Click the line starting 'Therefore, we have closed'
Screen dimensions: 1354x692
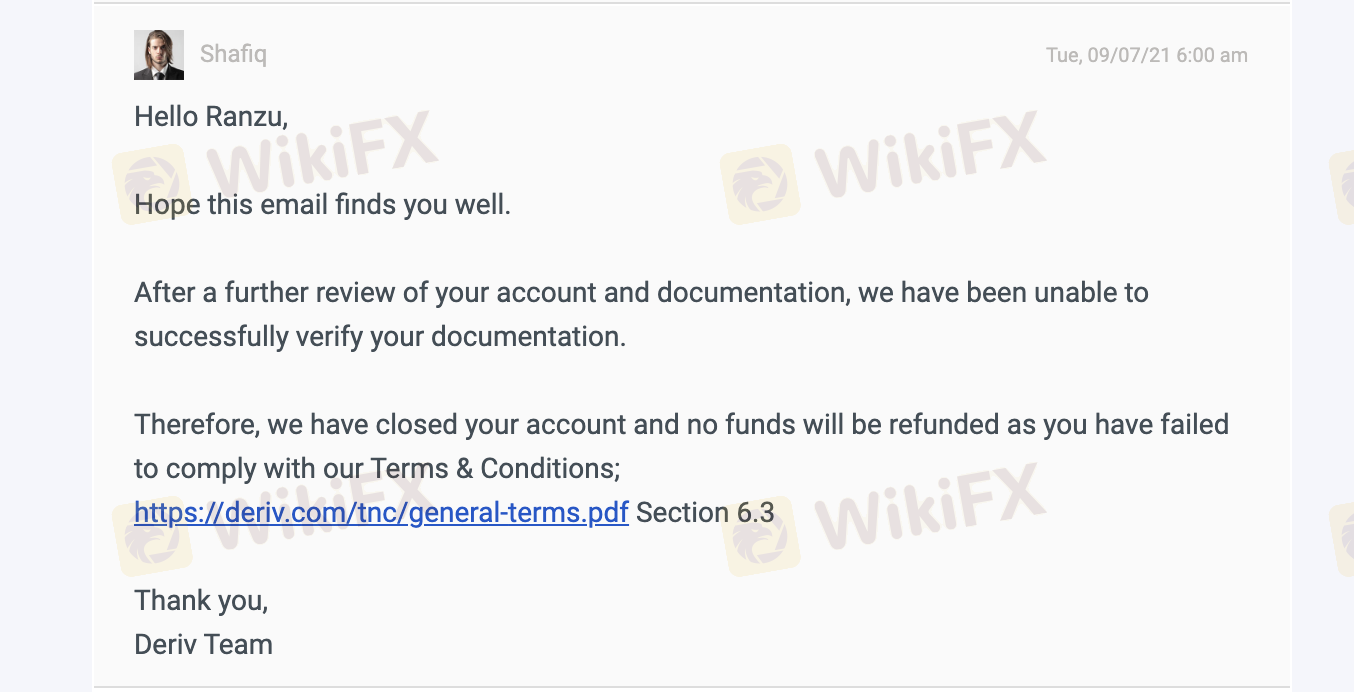click(x=680, y=425)
